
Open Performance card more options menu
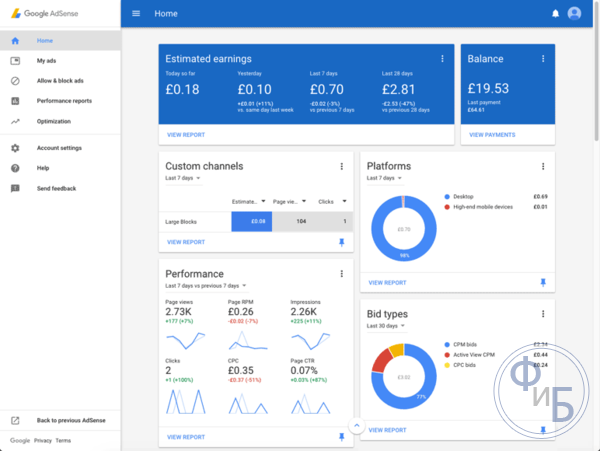[342, 274]
